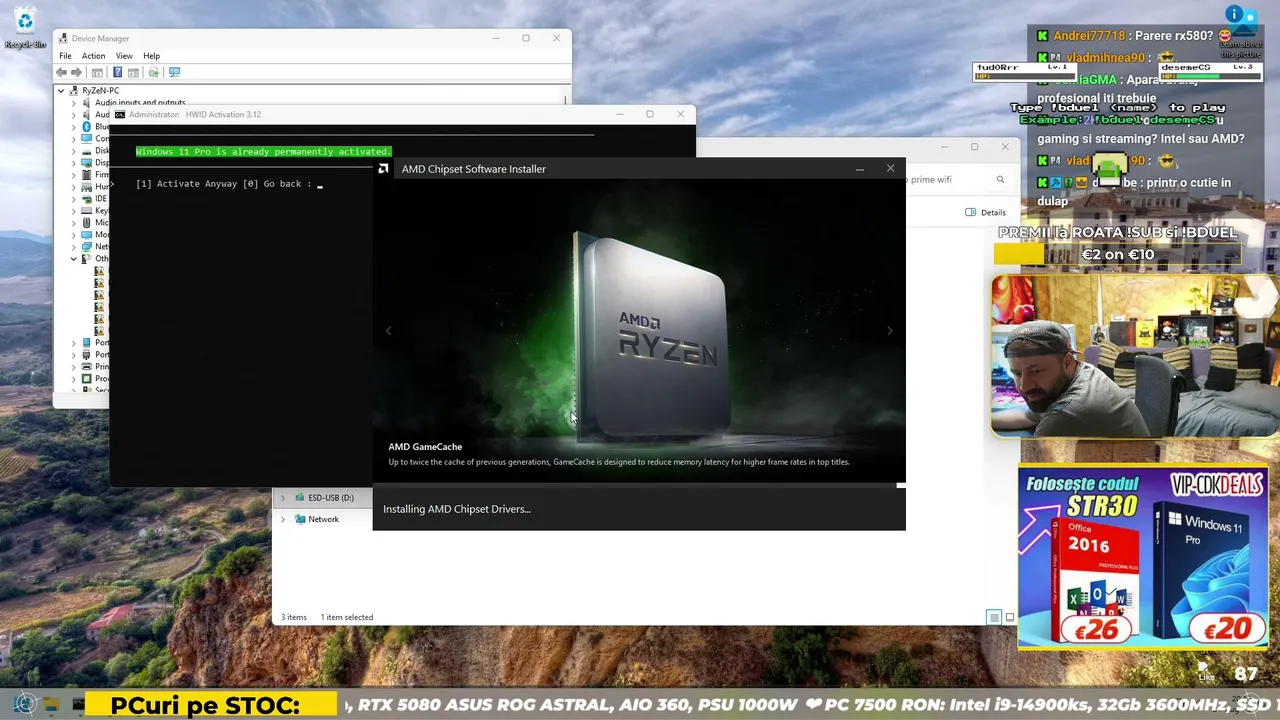Click the File Explorer search box

pyautogui.click(x=957, y=180)
